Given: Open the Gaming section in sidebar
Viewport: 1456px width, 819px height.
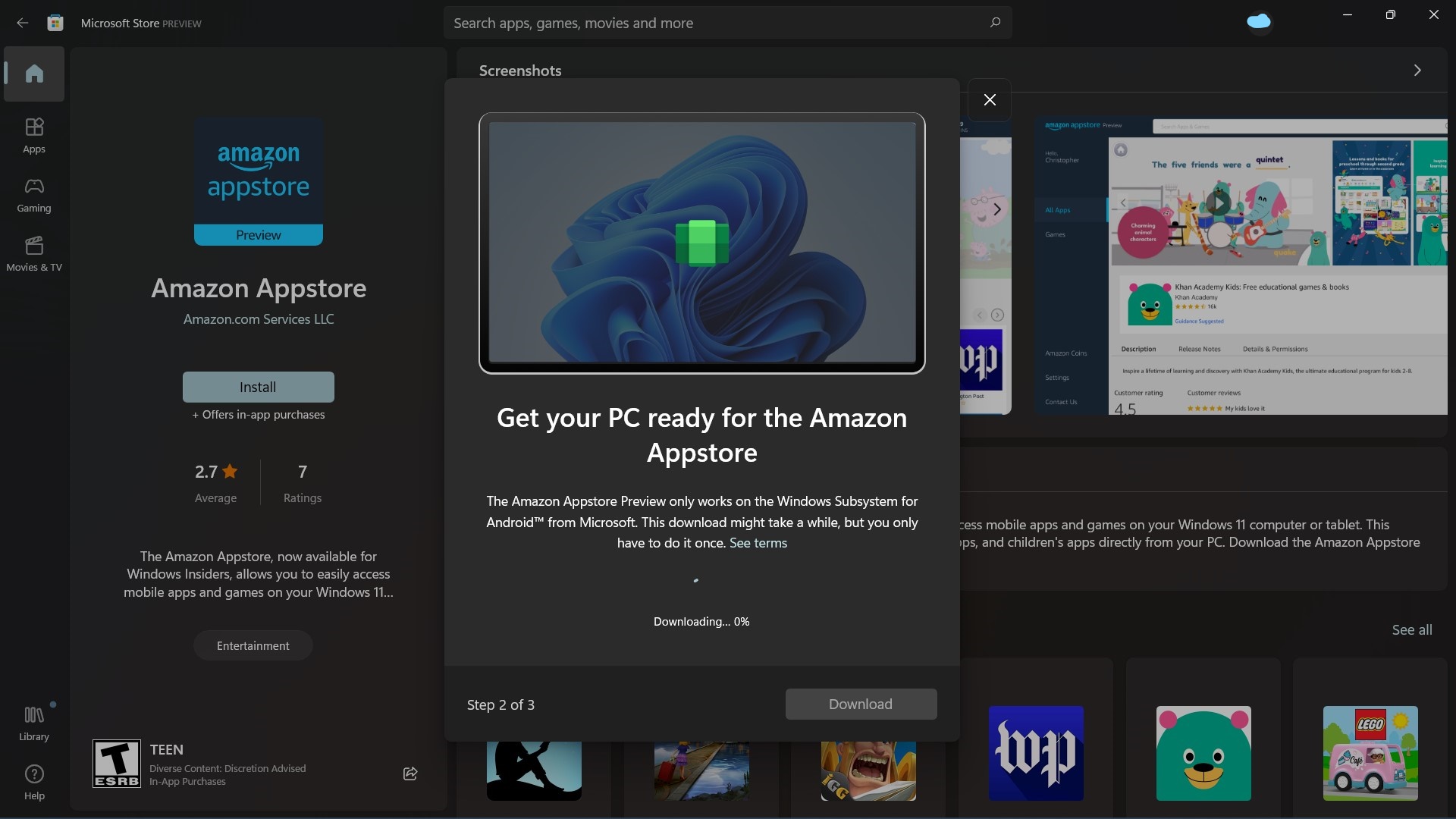Looking at the screenshot, I should (x=34, y=195).
